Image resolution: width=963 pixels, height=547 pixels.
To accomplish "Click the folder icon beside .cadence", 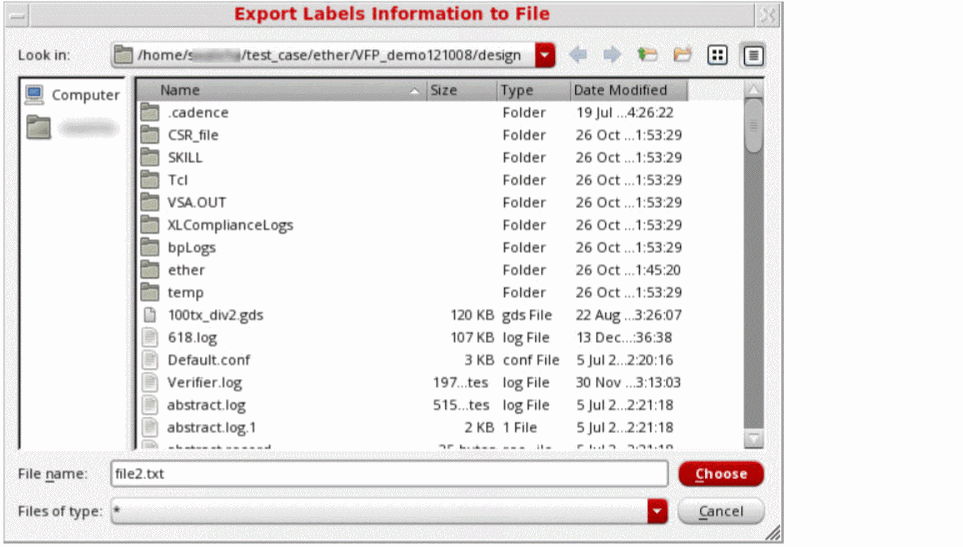I will [150, 112].
